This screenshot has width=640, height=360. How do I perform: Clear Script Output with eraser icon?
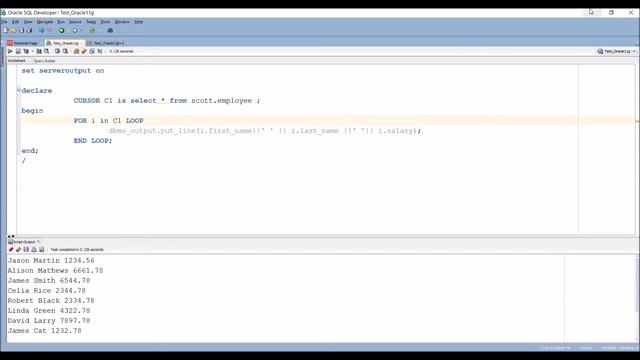click(x=18, y=249)
